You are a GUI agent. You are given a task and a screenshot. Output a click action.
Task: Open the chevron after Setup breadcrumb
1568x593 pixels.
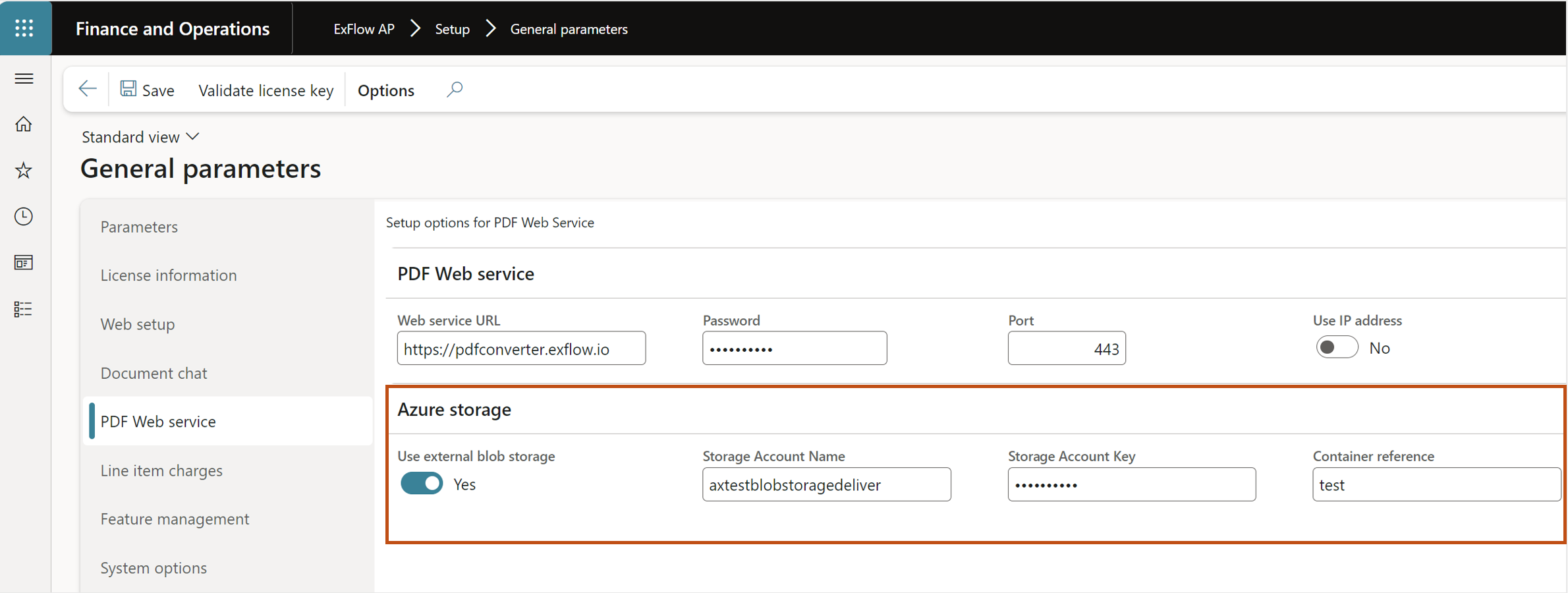[x=490, y=28]
